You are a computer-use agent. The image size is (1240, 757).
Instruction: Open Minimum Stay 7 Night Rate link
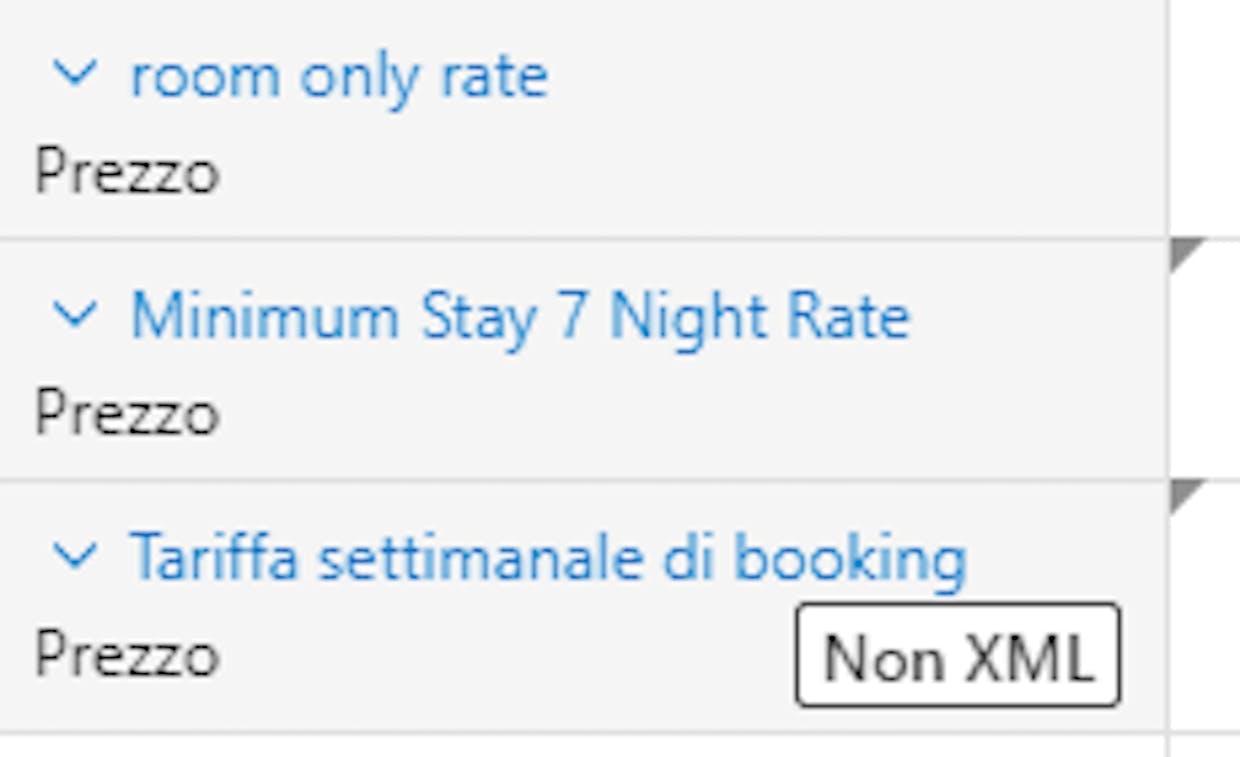[x=520, y=317]
